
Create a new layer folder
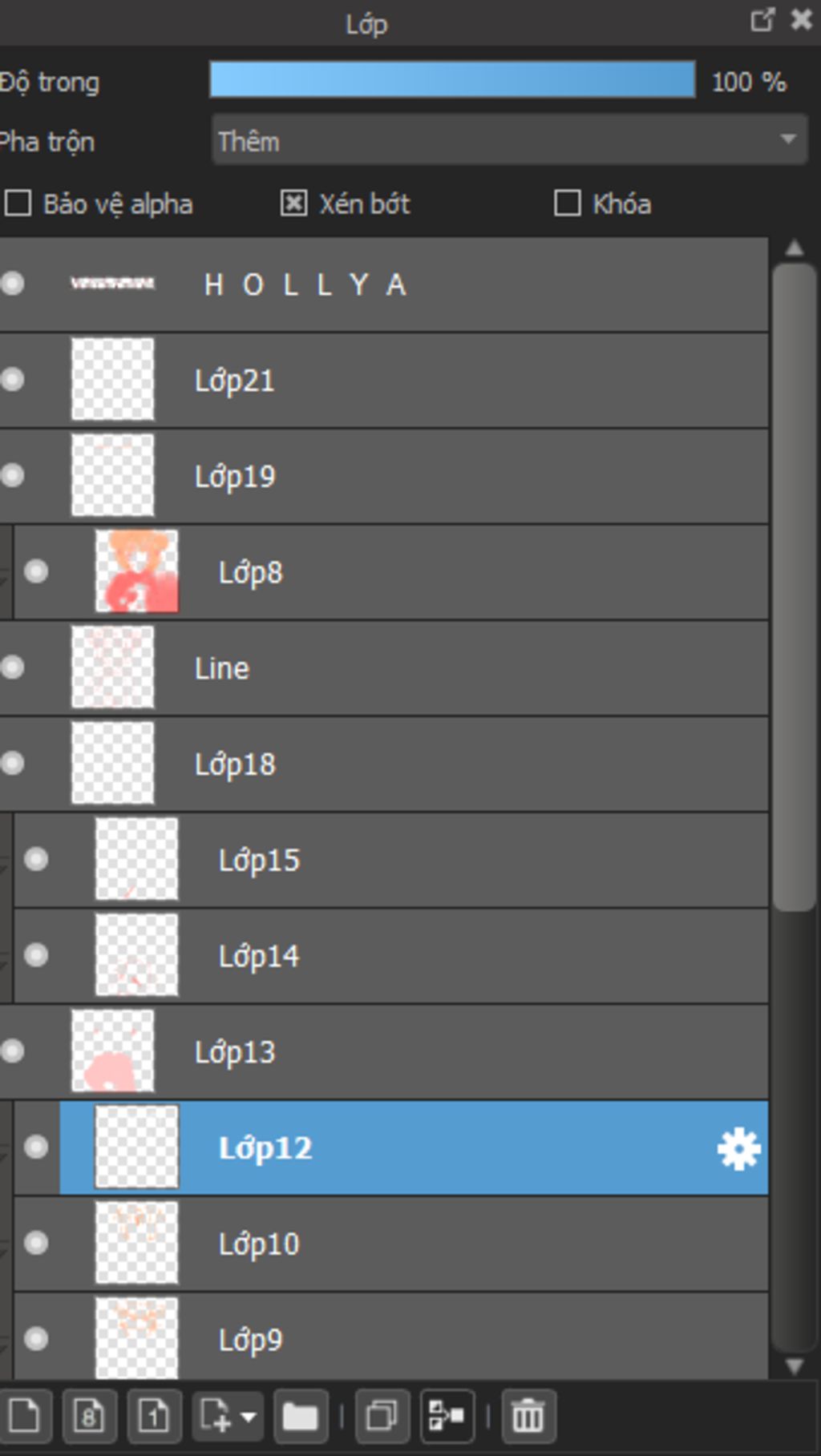point(301,1417)
